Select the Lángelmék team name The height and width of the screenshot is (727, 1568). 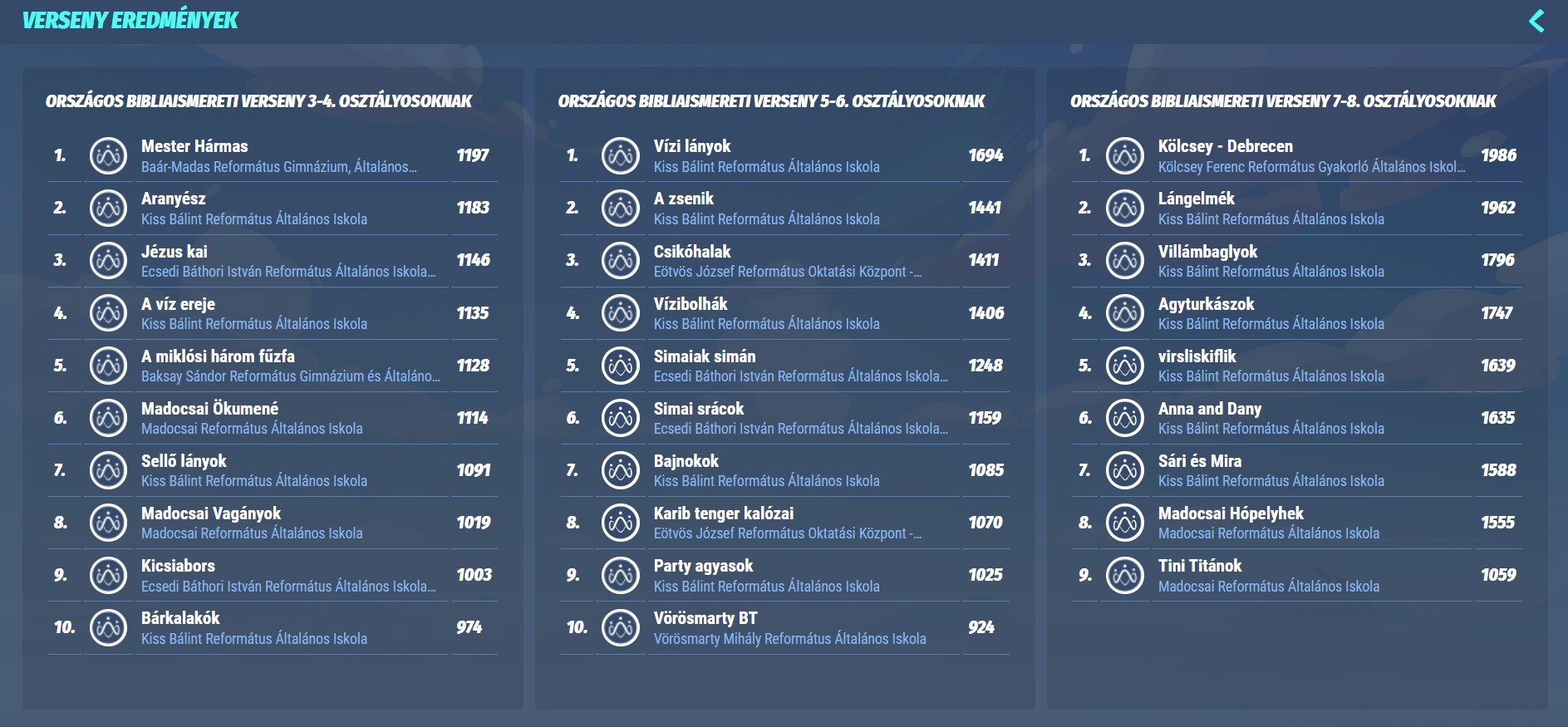pos(1196,199)
